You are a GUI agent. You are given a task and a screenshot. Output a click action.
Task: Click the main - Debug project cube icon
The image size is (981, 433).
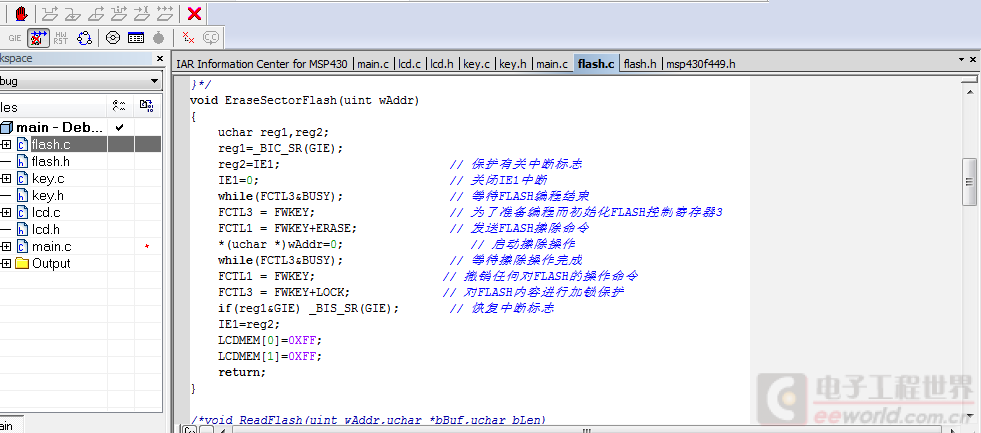6,128
